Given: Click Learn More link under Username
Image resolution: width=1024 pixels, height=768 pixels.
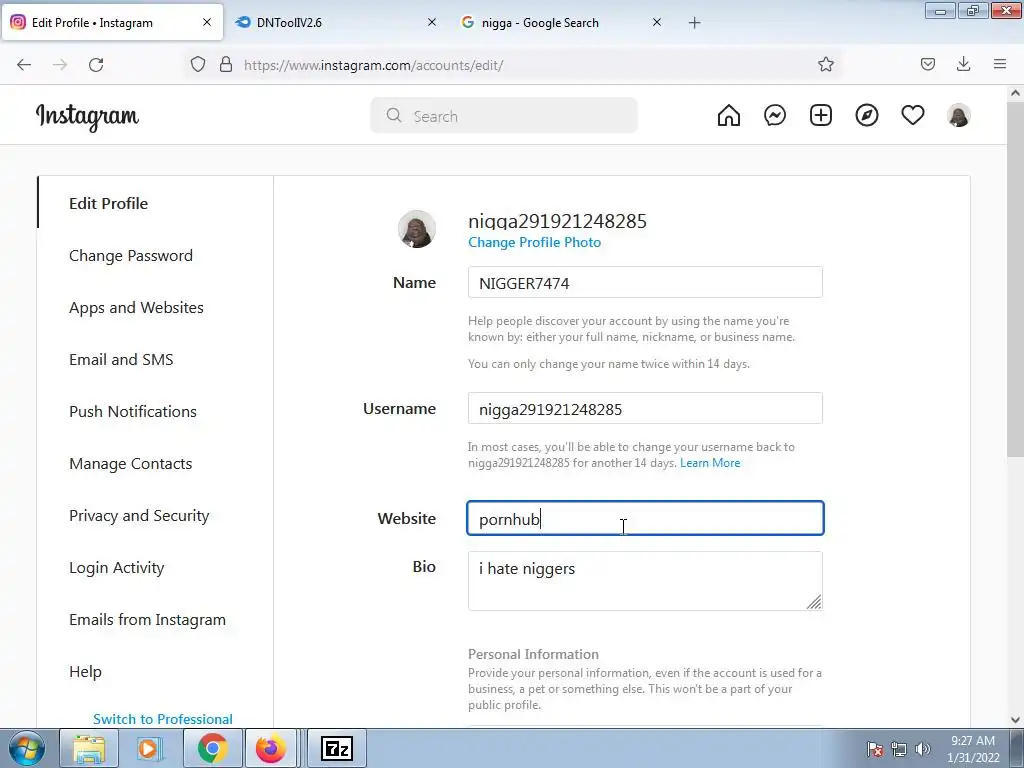Looking at the screenshot, I should 710,463.
